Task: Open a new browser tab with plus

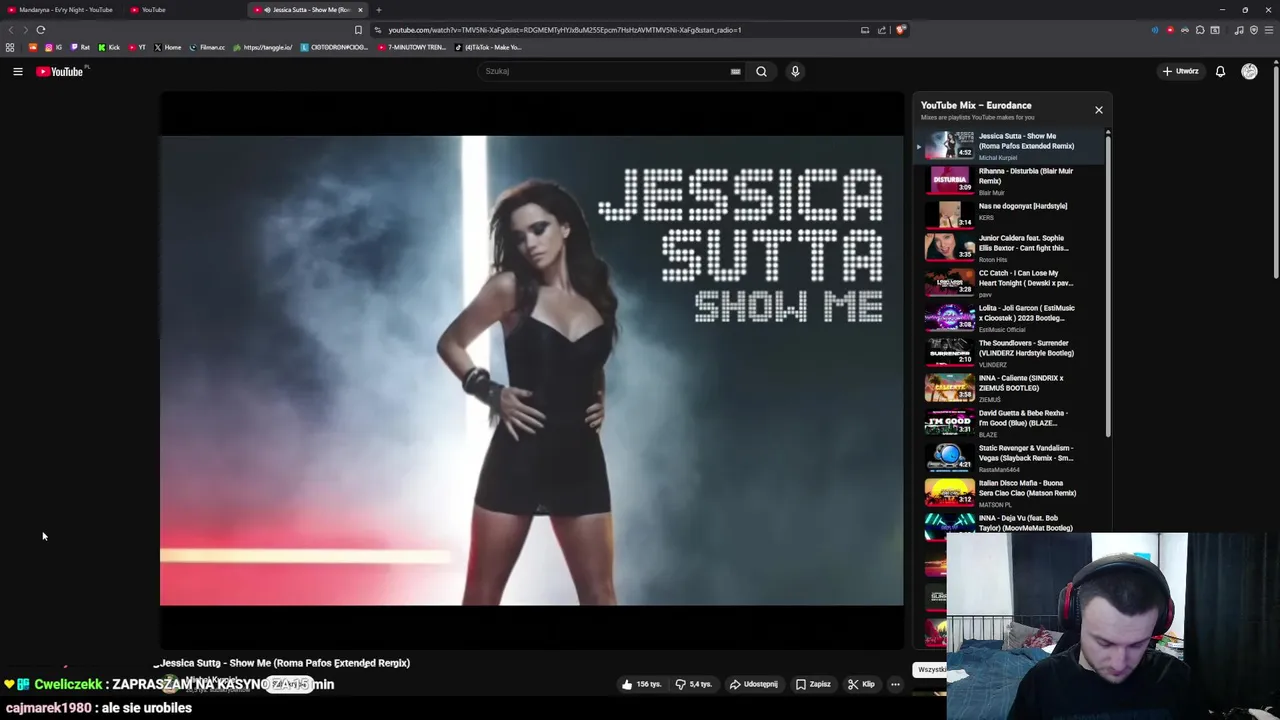Action: pos(378,10)
